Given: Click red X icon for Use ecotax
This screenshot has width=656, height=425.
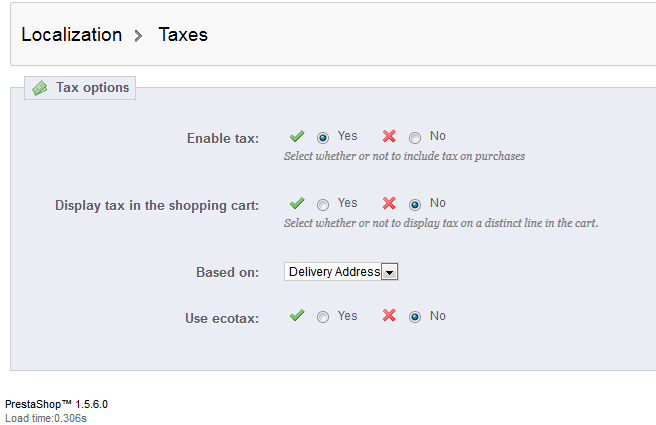Looking at the screenshot, I should click(x=389, y=316).
